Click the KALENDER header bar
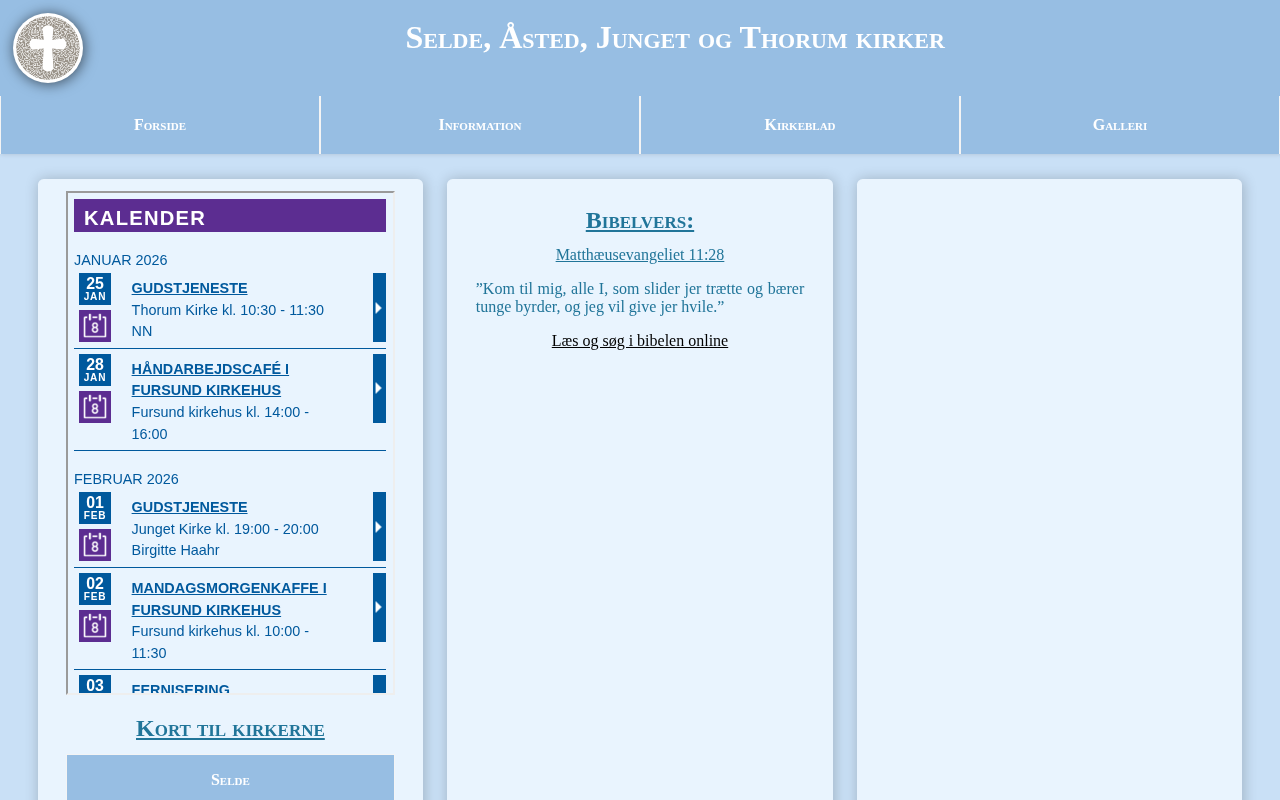The image size is (1280, 800). (230, 216)
